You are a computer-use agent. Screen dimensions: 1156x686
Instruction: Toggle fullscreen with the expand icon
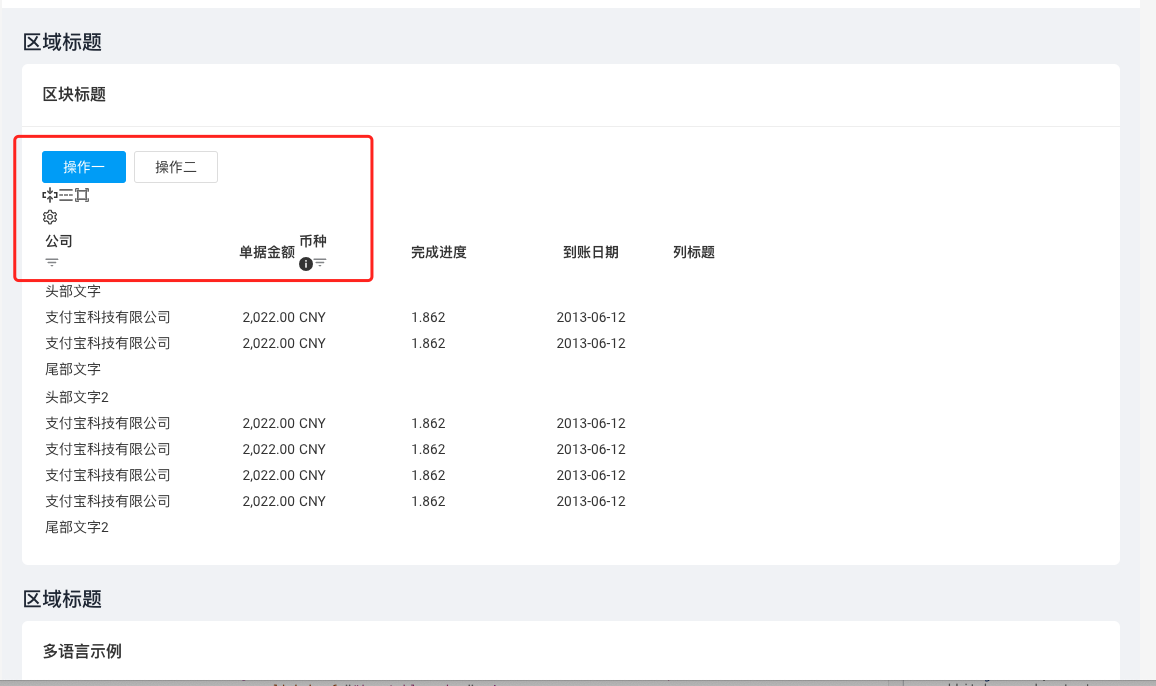click(x=82, y=195)
